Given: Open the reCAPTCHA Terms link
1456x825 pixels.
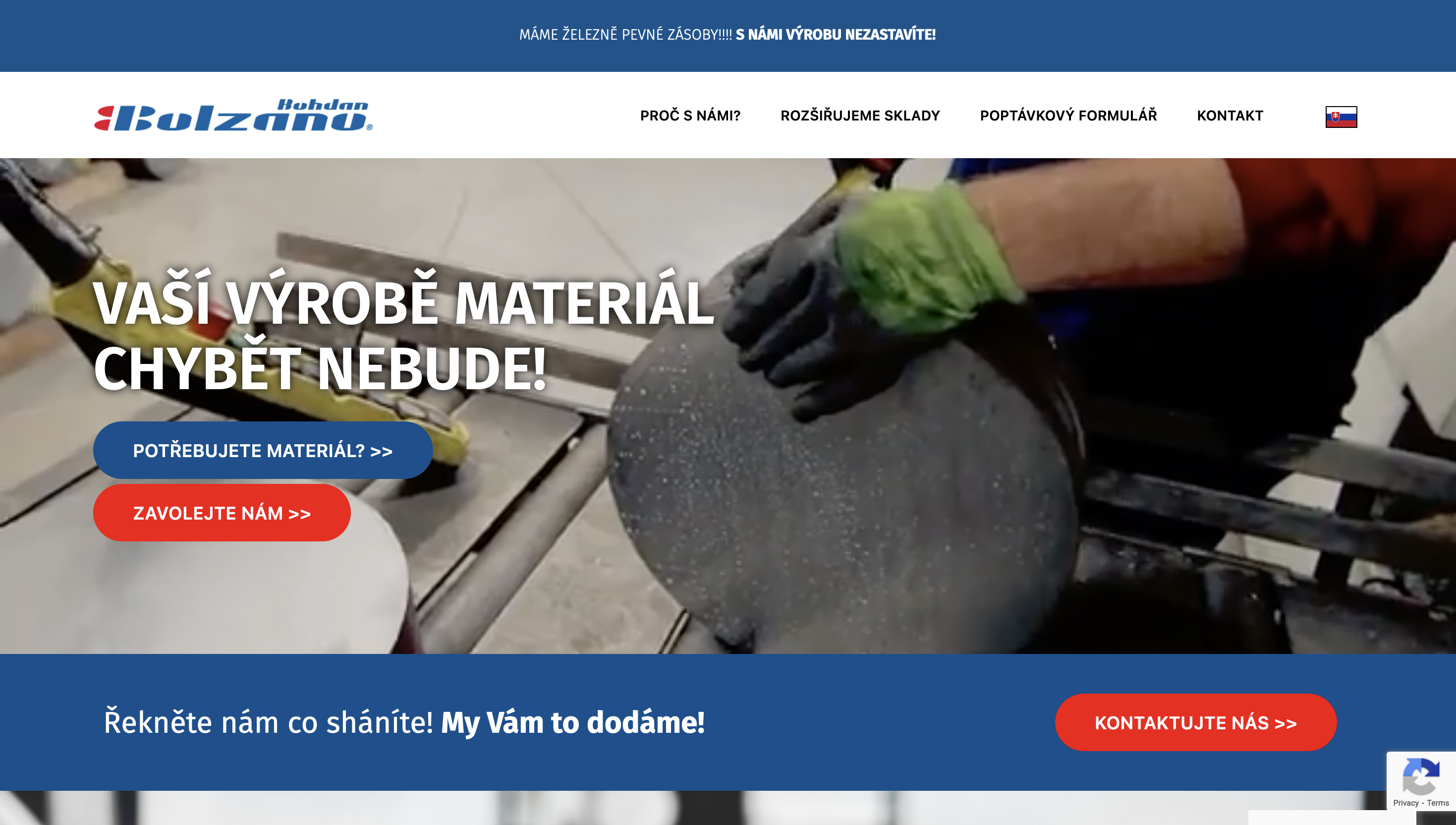Looking at the screenshot, I should click(x=1437, y=803).
